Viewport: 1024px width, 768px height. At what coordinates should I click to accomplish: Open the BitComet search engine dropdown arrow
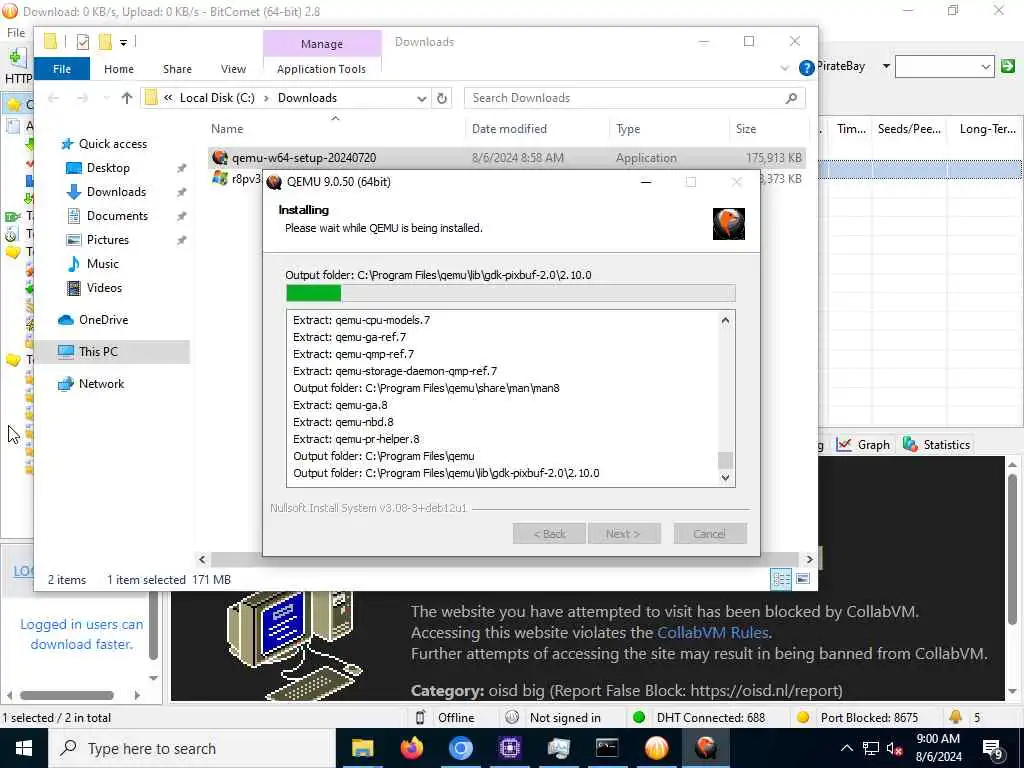click(x=886, y=66)
